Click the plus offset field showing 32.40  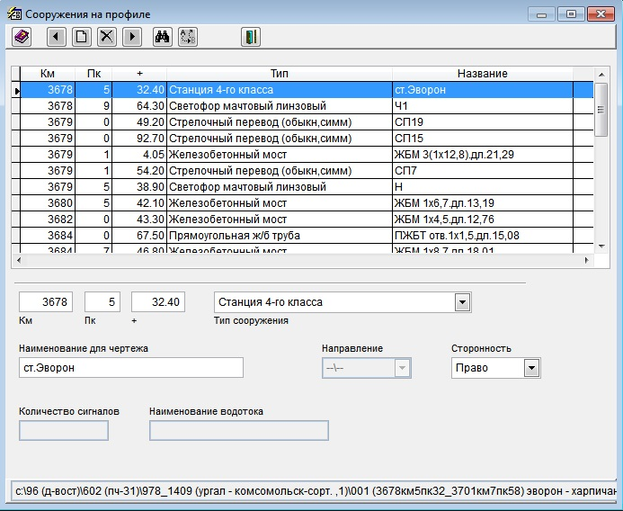(x=157, y=302)
